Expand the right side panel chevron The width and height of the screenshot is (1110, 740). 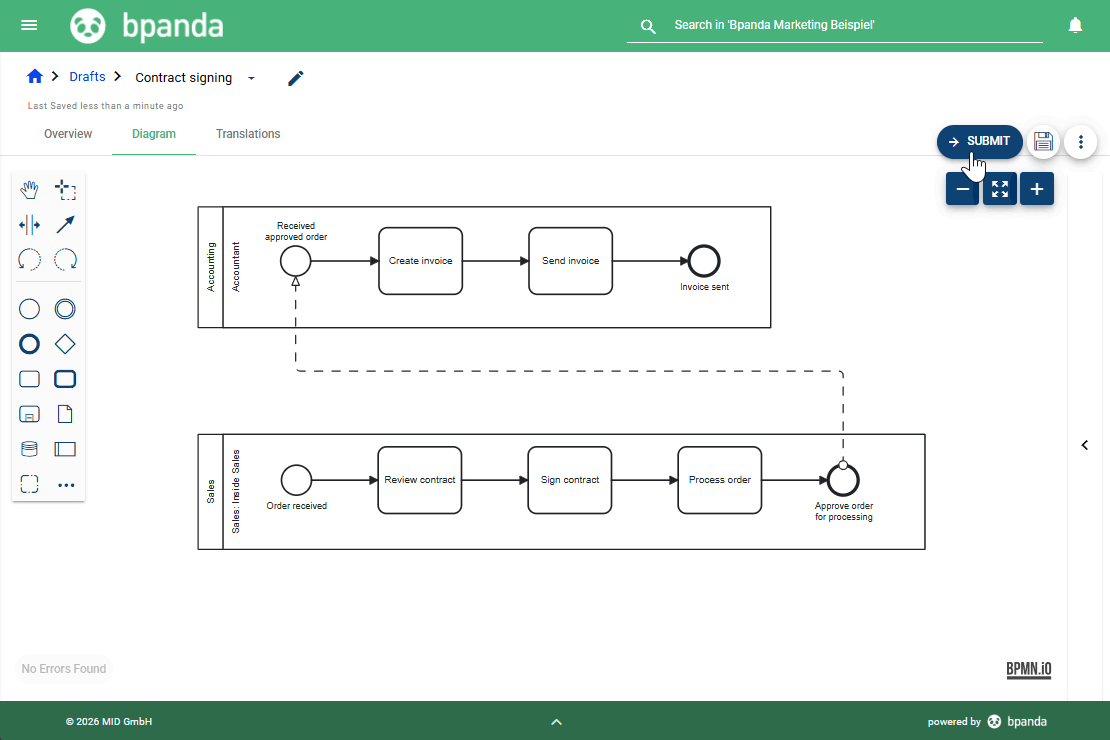(1085, 445)
